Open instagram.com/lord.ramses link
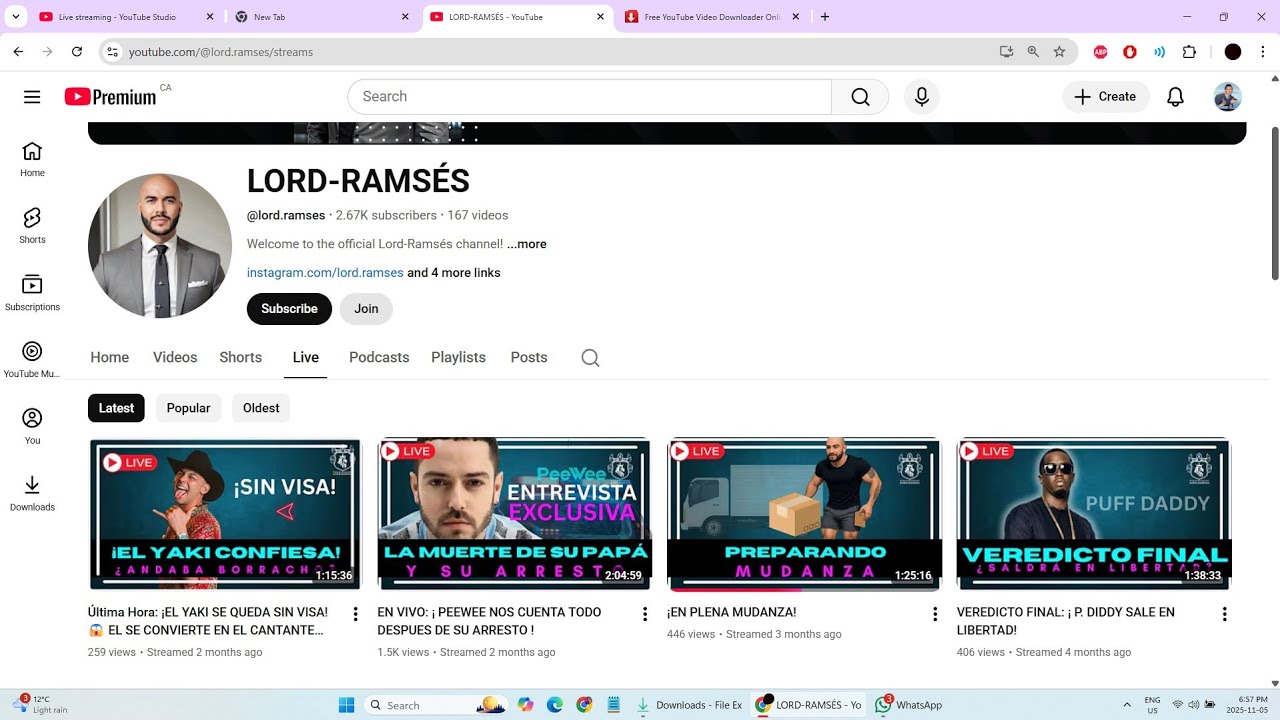 point(325,273)
